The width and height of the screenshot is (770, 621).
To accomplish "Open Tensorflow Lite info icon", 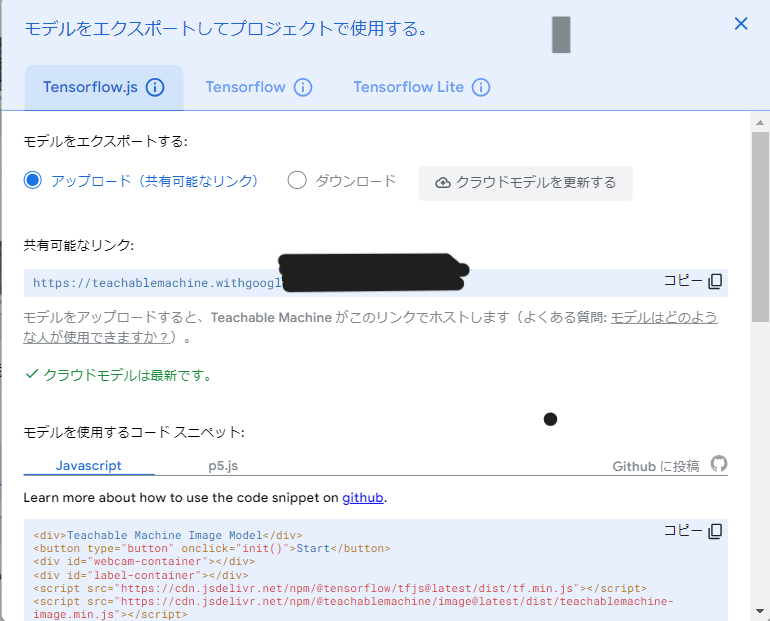I will click(x=481, y=87).
